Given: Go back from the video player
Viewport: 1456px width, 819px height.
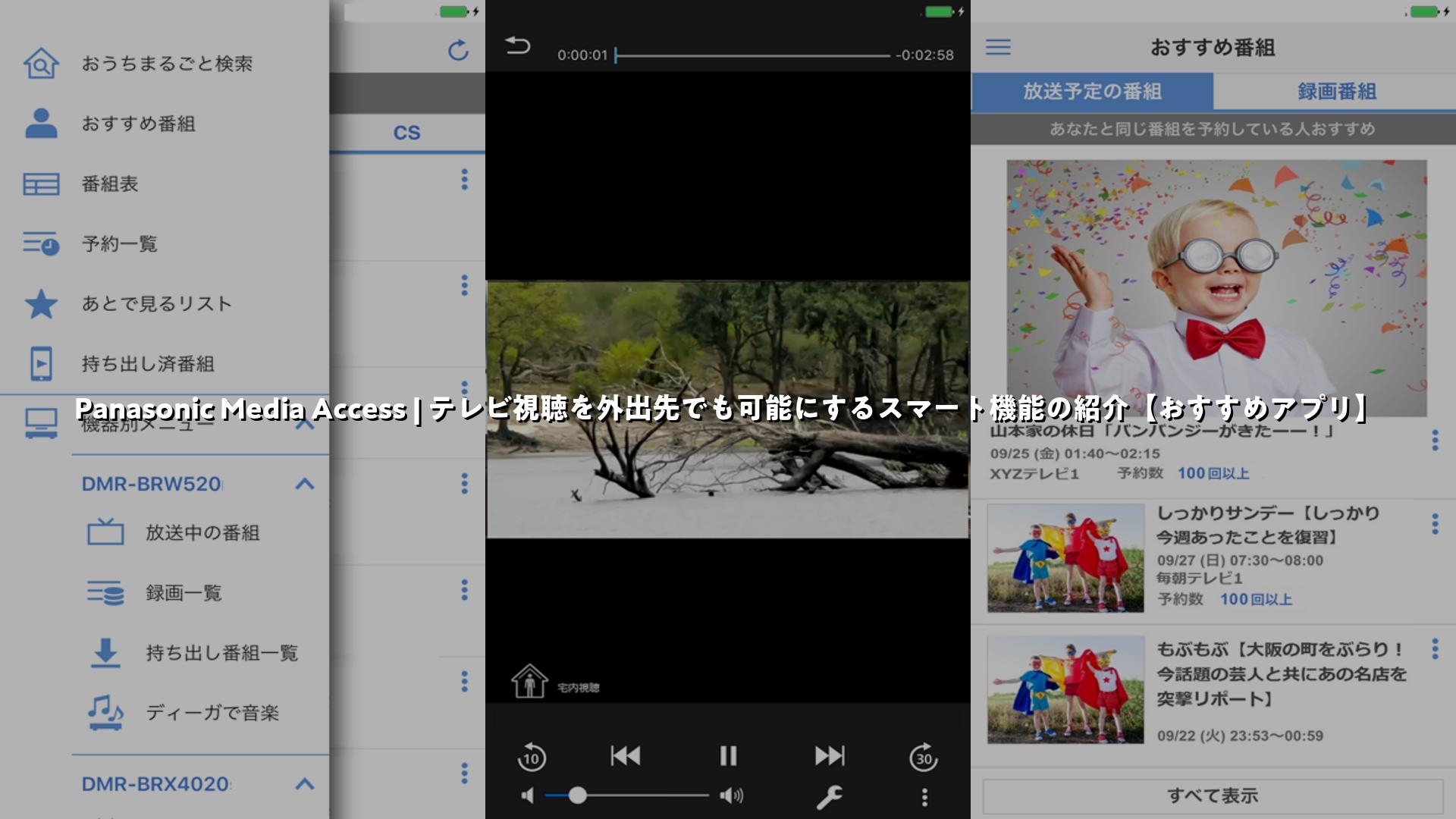Looking at the screenshot, I should [x=517, y=45].
